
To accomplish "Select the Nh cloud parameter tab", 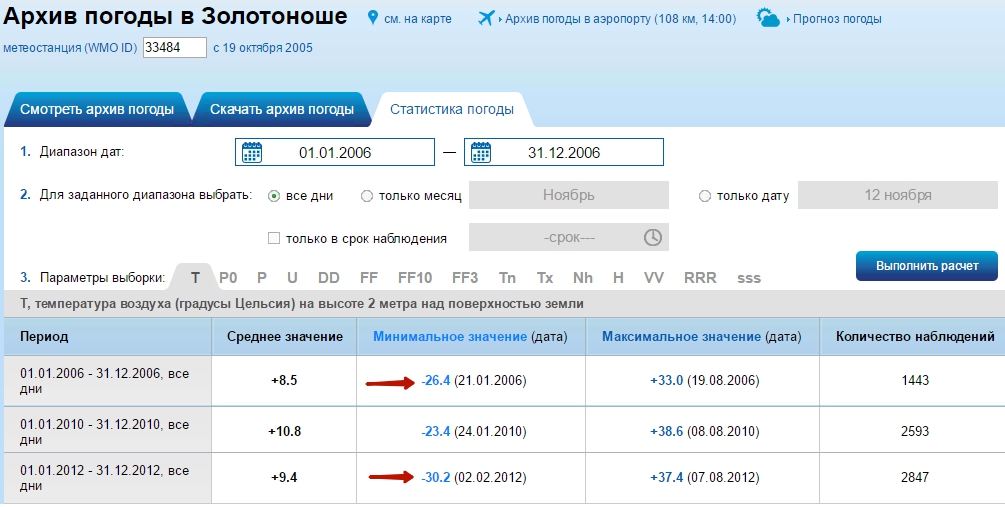I will coord(583,278).
